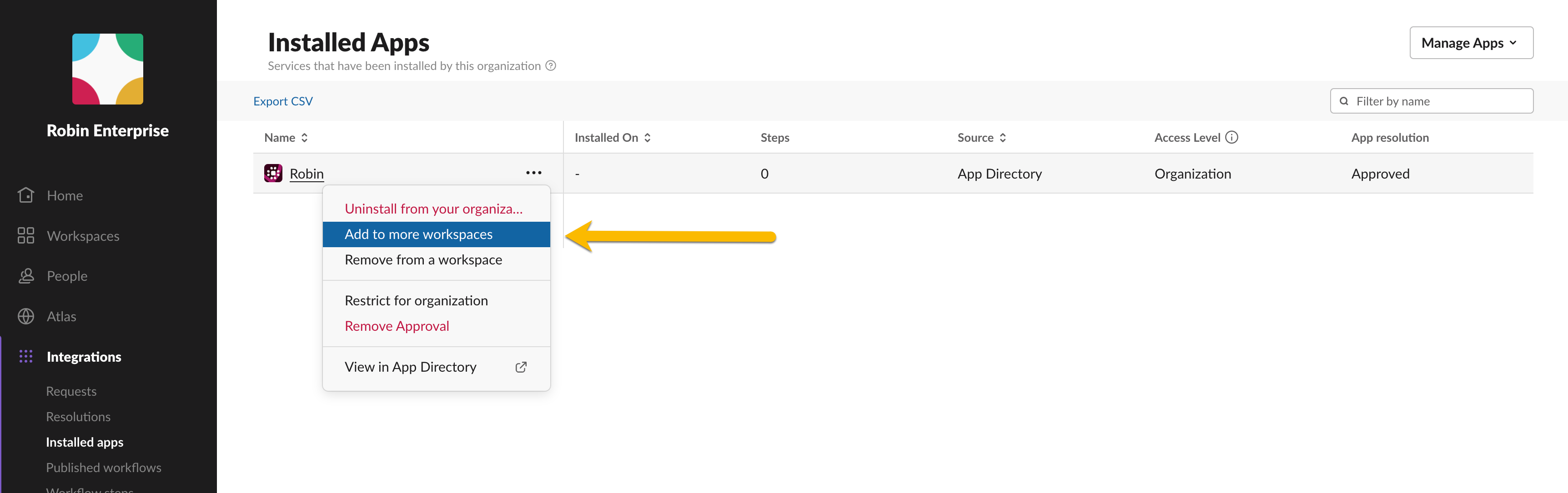Click the Export CSV link
The height and width of the screenshot is (493, 1568).
[282, 101]
